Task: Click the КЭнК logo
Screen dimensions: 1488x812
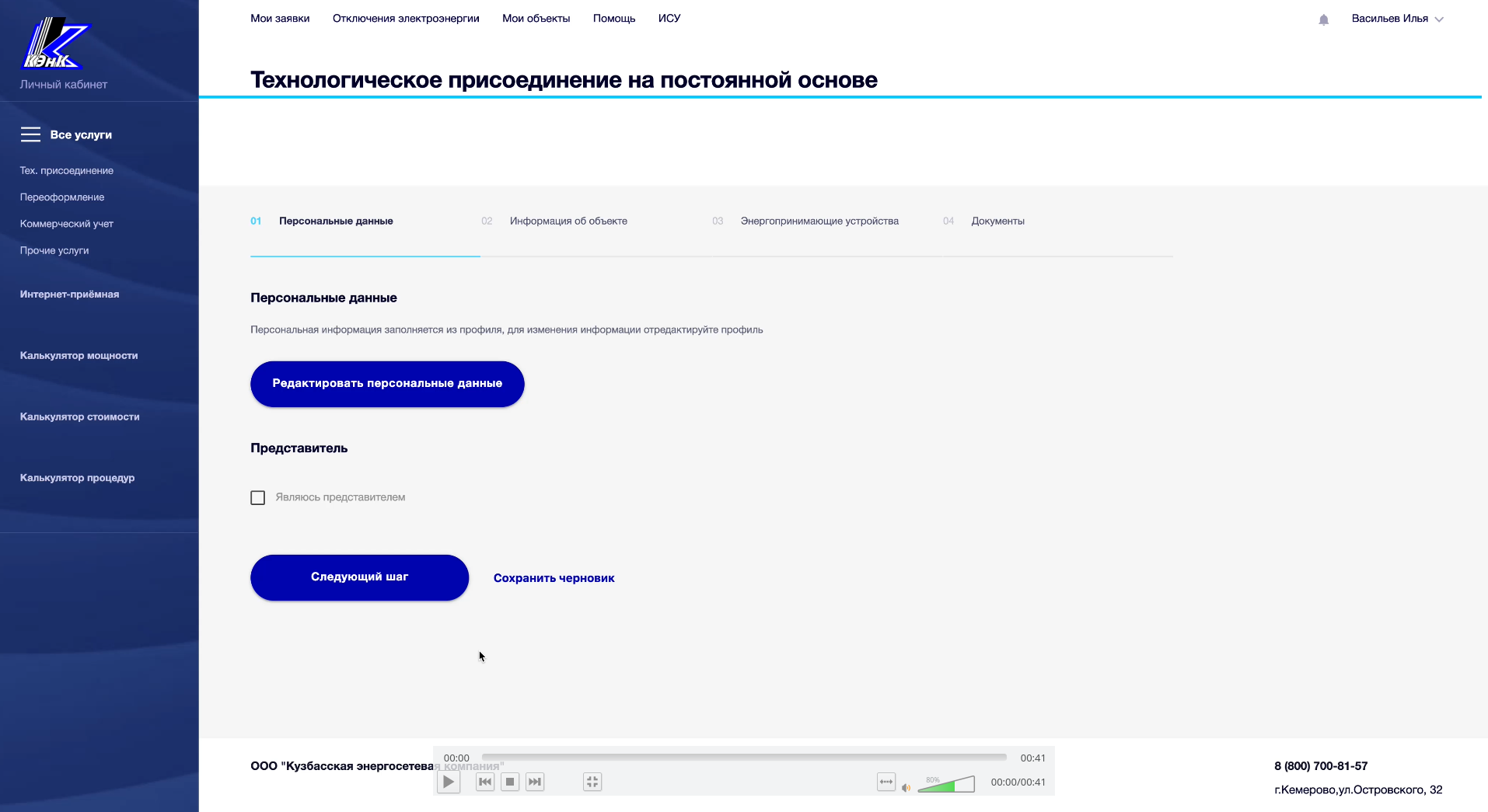Action: tap(55, 44)
